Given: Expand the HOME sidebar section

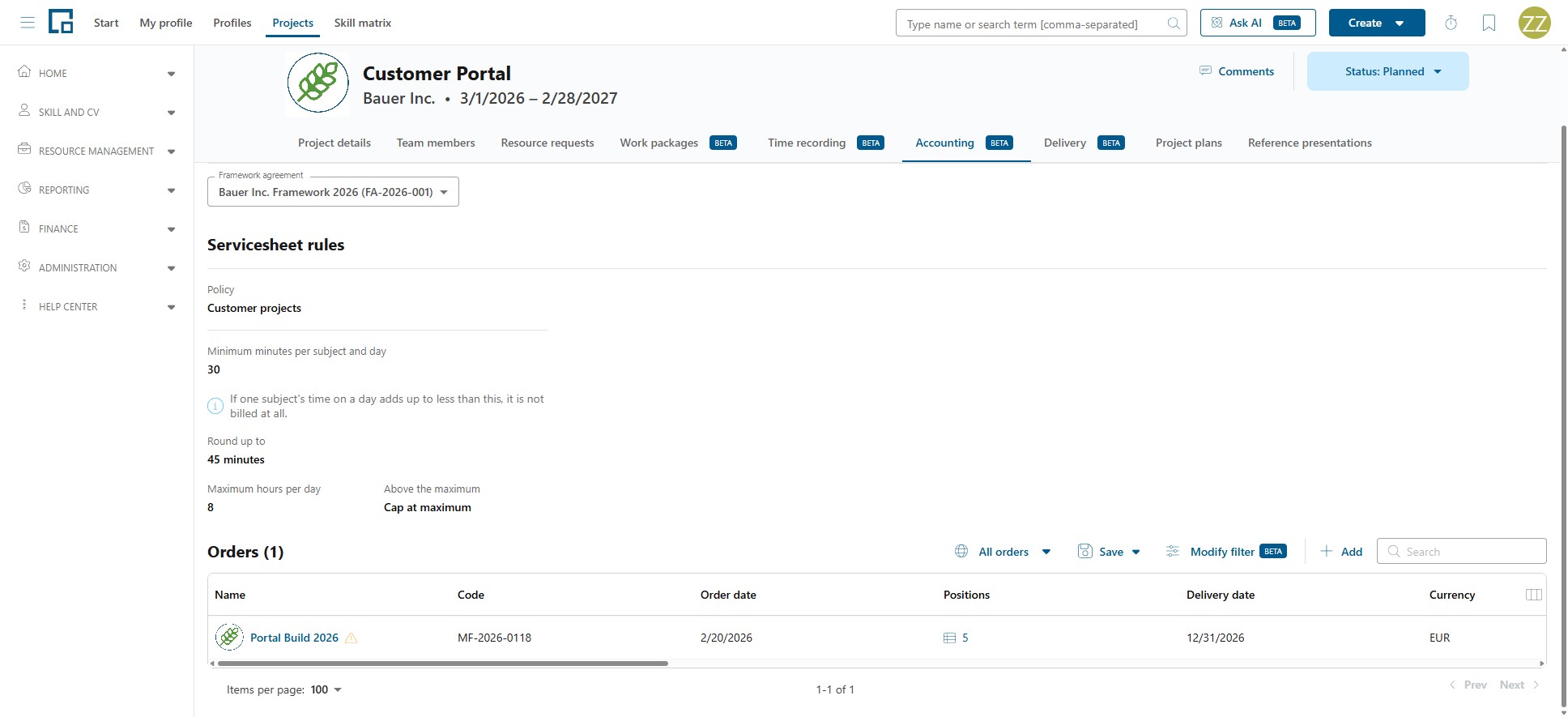Looking at the screenshot, I should coord(96,73).
